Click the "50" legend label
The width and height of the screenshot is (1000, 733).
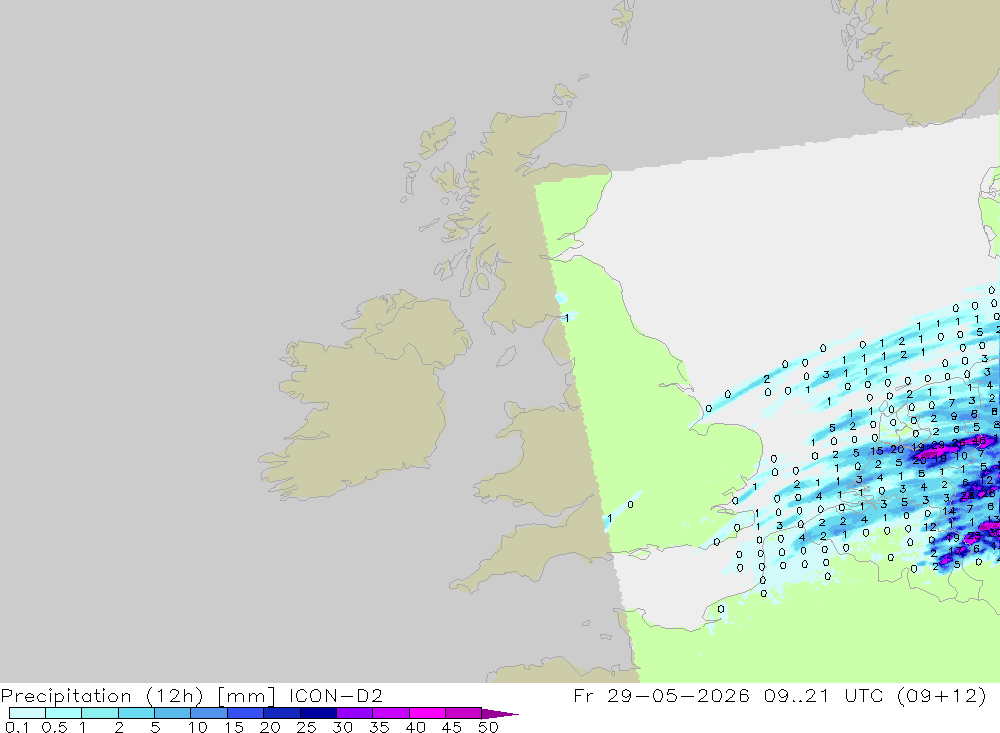click(x=488, y=727)
